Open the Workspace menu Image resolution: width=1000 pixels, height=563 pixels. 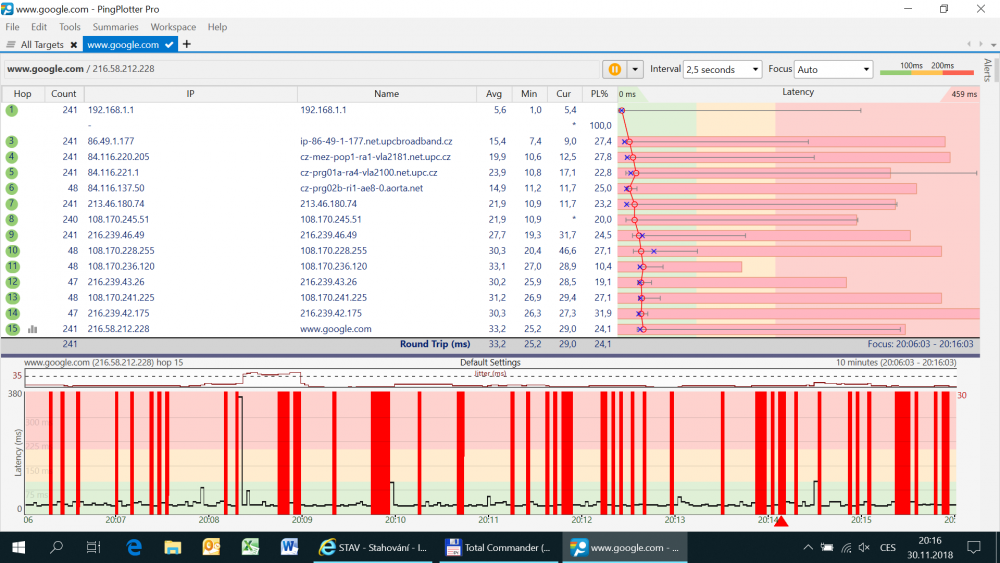click(x=173, y=27)
